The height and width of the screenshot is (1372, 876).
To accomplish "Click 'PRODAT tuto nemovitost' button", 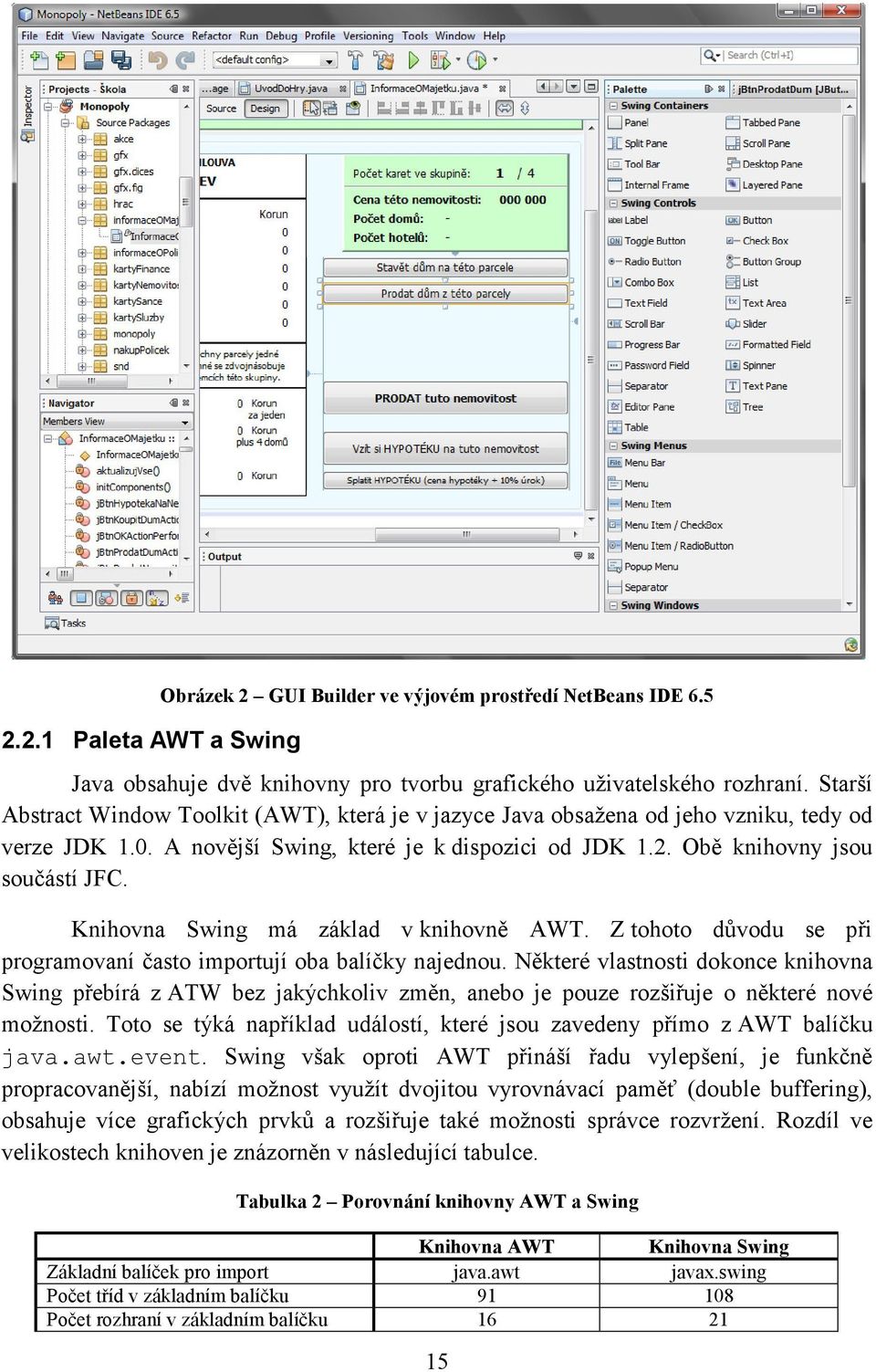I will pos(445,398).
